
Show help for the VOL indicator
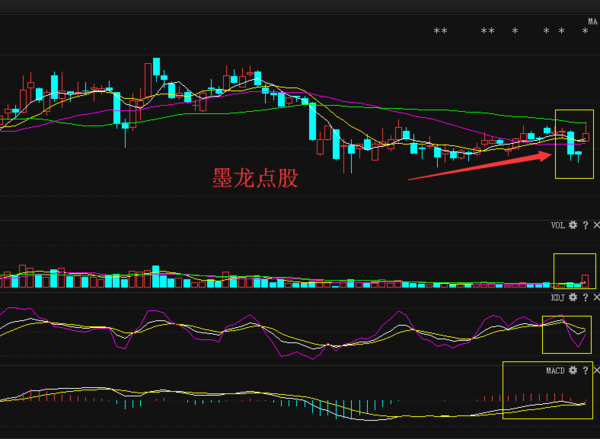(x=585, y=225)
